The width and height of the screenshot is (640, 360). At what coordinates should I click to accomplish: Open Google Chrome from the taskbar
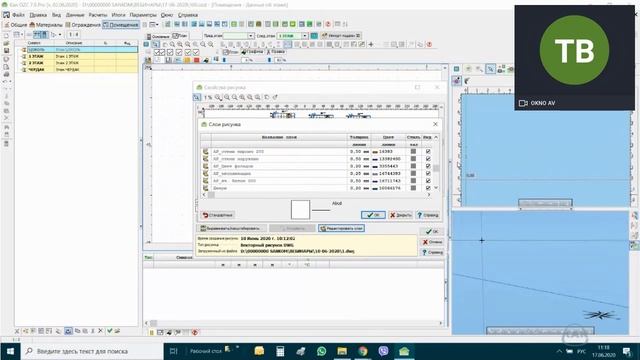tap(363, 351)
